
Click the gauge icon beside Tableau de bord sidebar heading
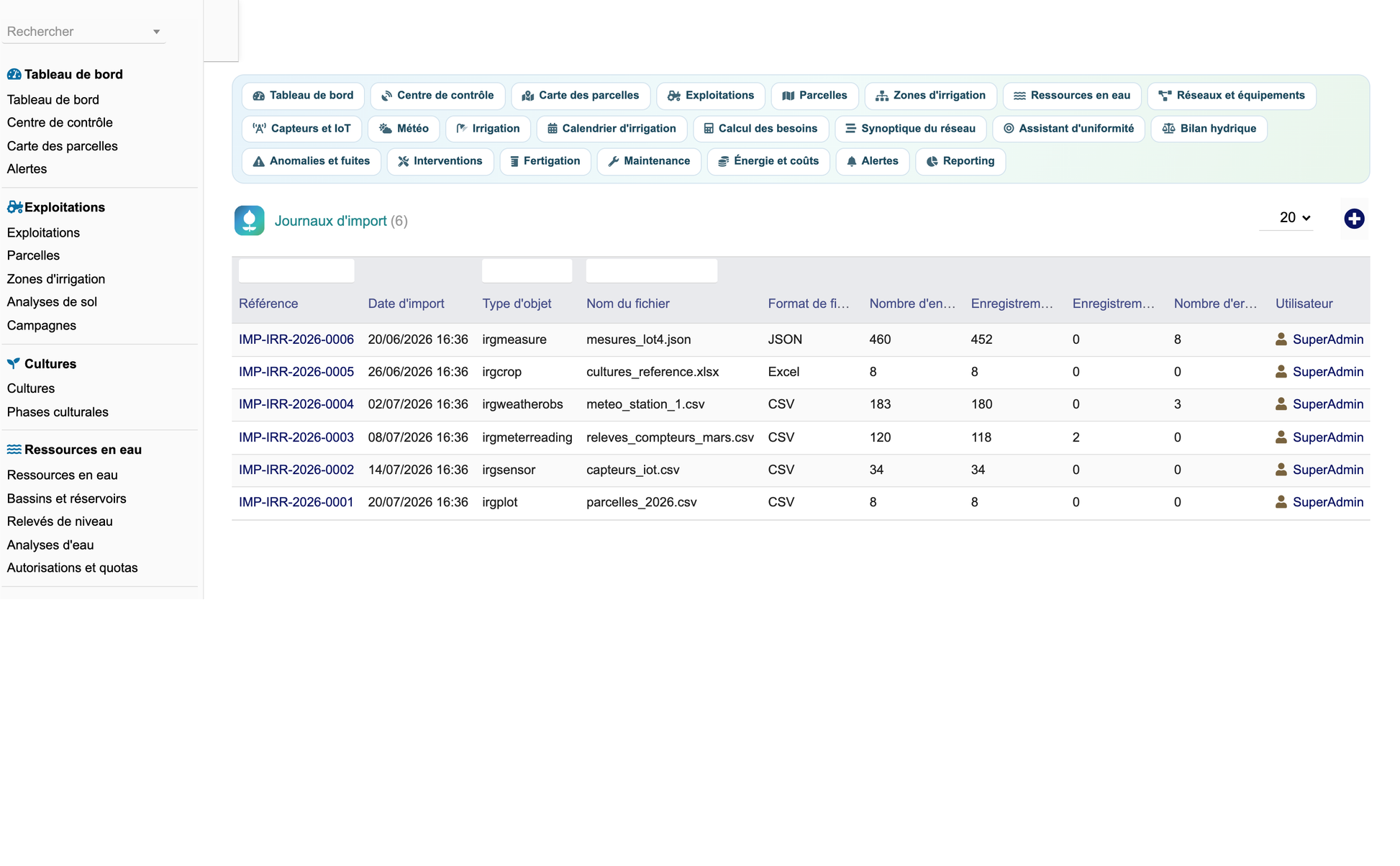14,74
